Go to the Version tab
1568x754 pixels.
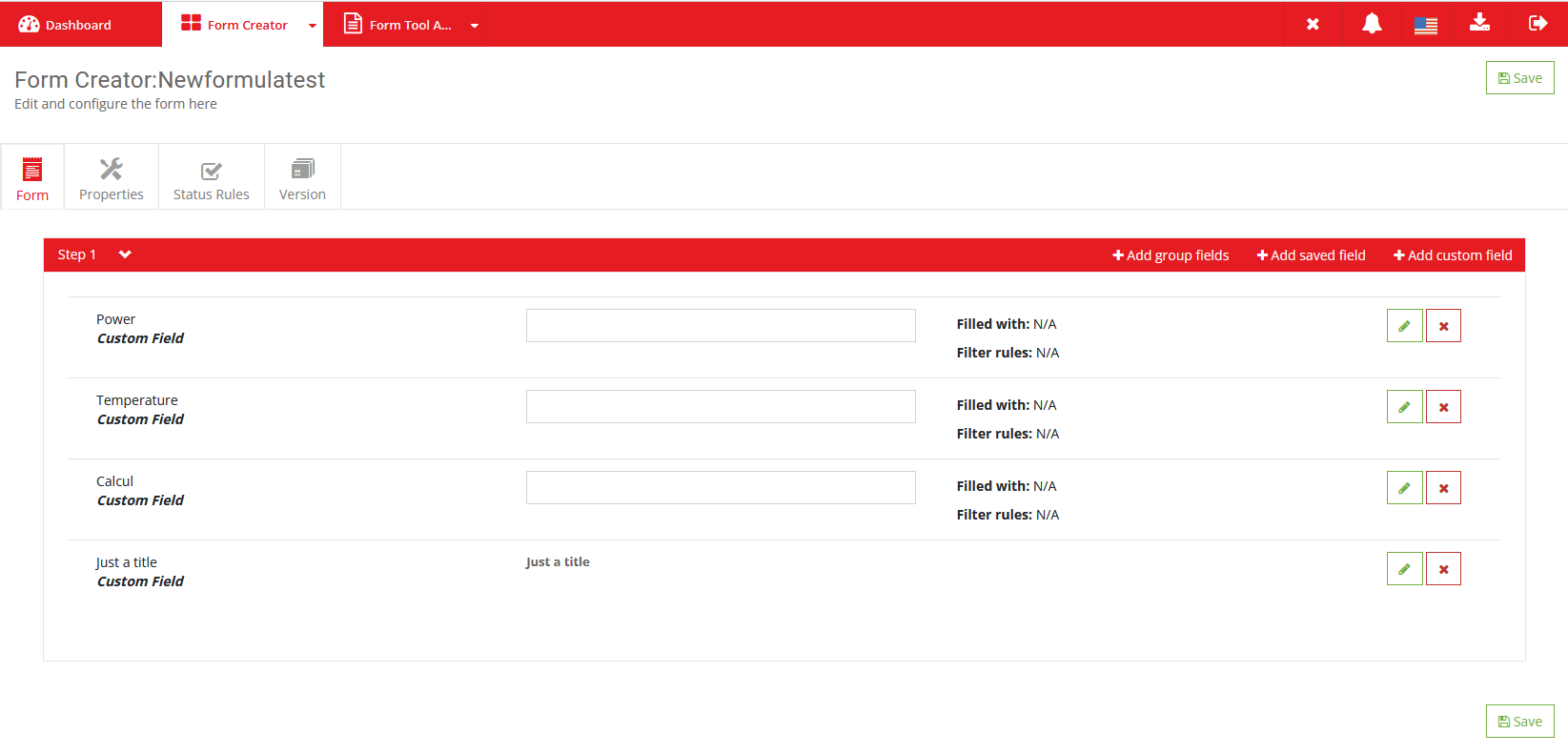coord(302,178)
